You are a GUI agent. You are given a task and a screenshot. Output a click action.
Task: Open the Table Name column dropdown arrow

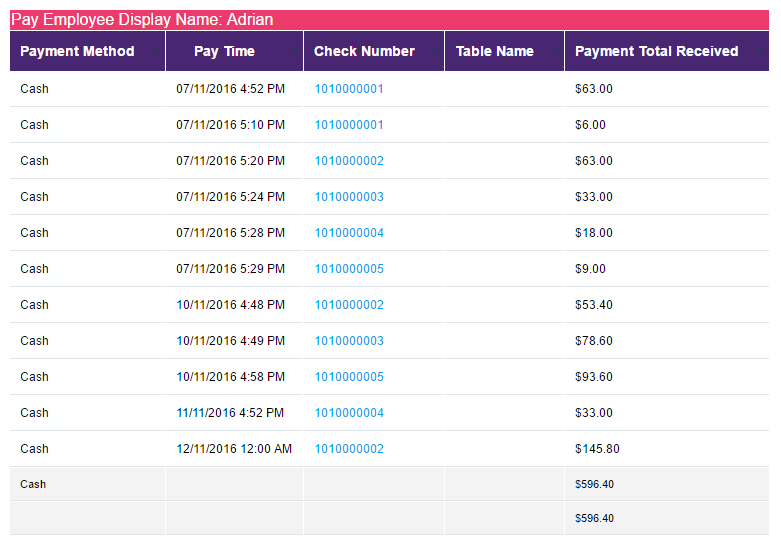coord(555,51)
